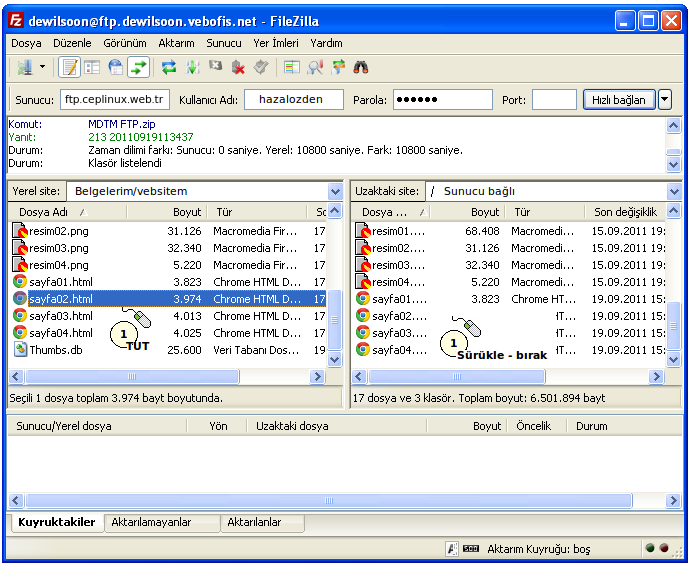The height and width of the screenshot is (564, 692).
Task: Click the Hızlı bağlan button
Action: tap(619, 100)
